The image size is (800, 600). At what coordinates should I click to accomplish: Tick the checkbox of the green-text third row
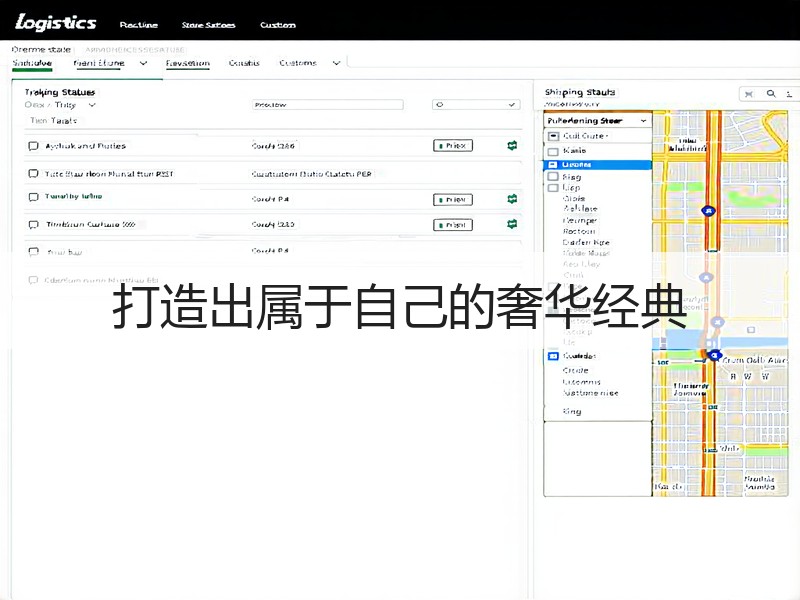tap(34, 197)
